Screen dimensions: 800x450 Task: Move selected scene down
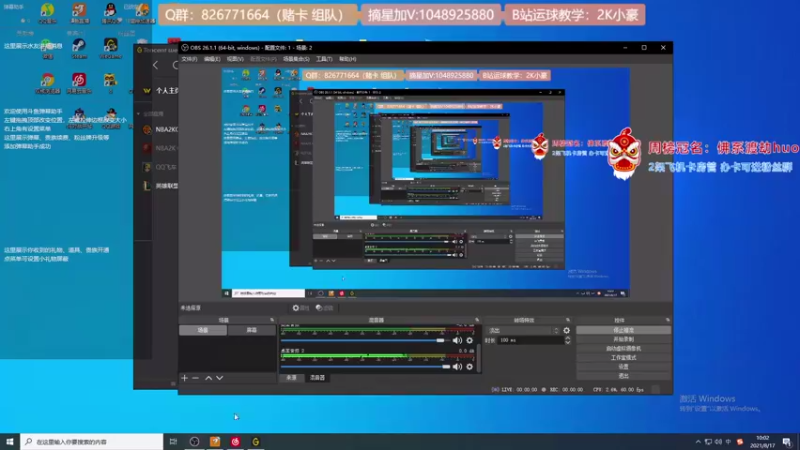coord(219,378)
